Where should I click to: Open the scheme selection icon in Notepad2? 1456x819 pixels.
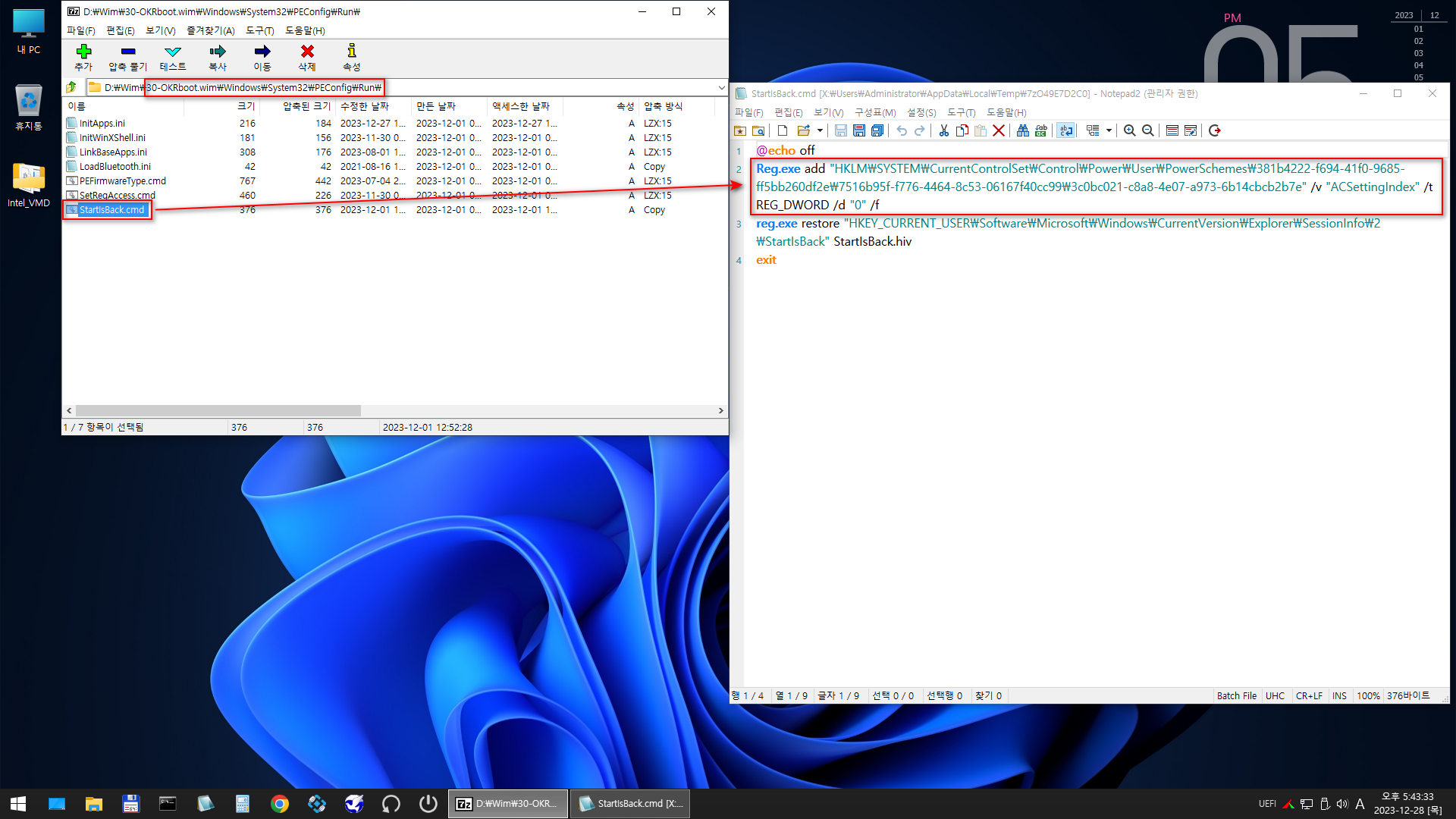click(1172, 130)
